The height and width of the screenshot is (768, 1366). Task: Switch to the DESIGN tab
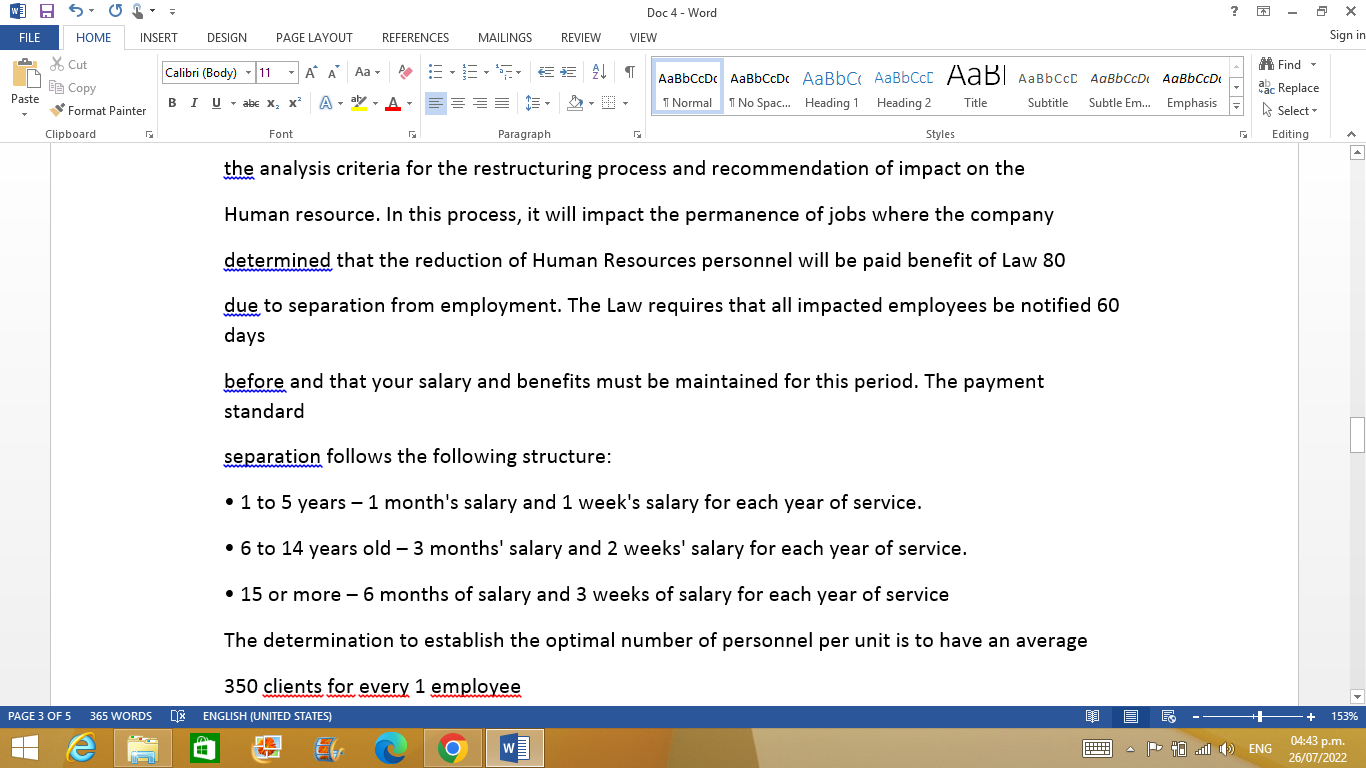[x=227, y=37]
